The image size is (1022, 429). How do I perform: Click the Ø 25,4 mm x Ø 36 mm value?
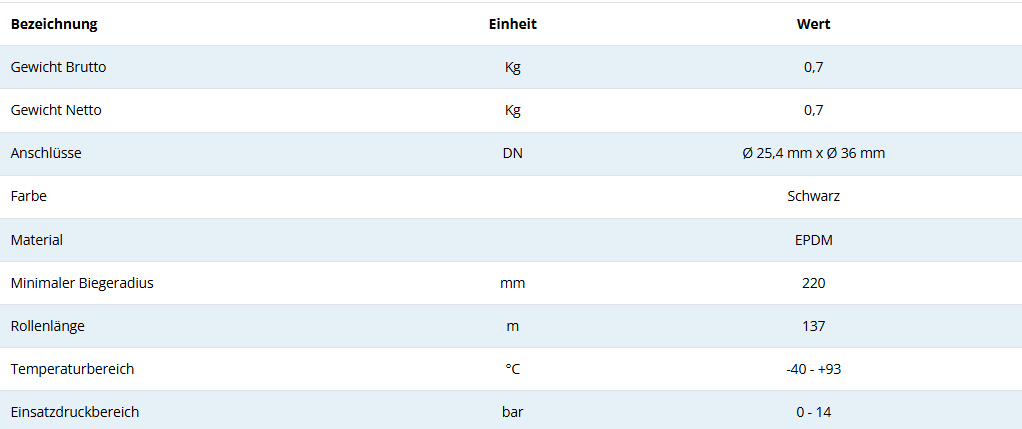(813, 153)
